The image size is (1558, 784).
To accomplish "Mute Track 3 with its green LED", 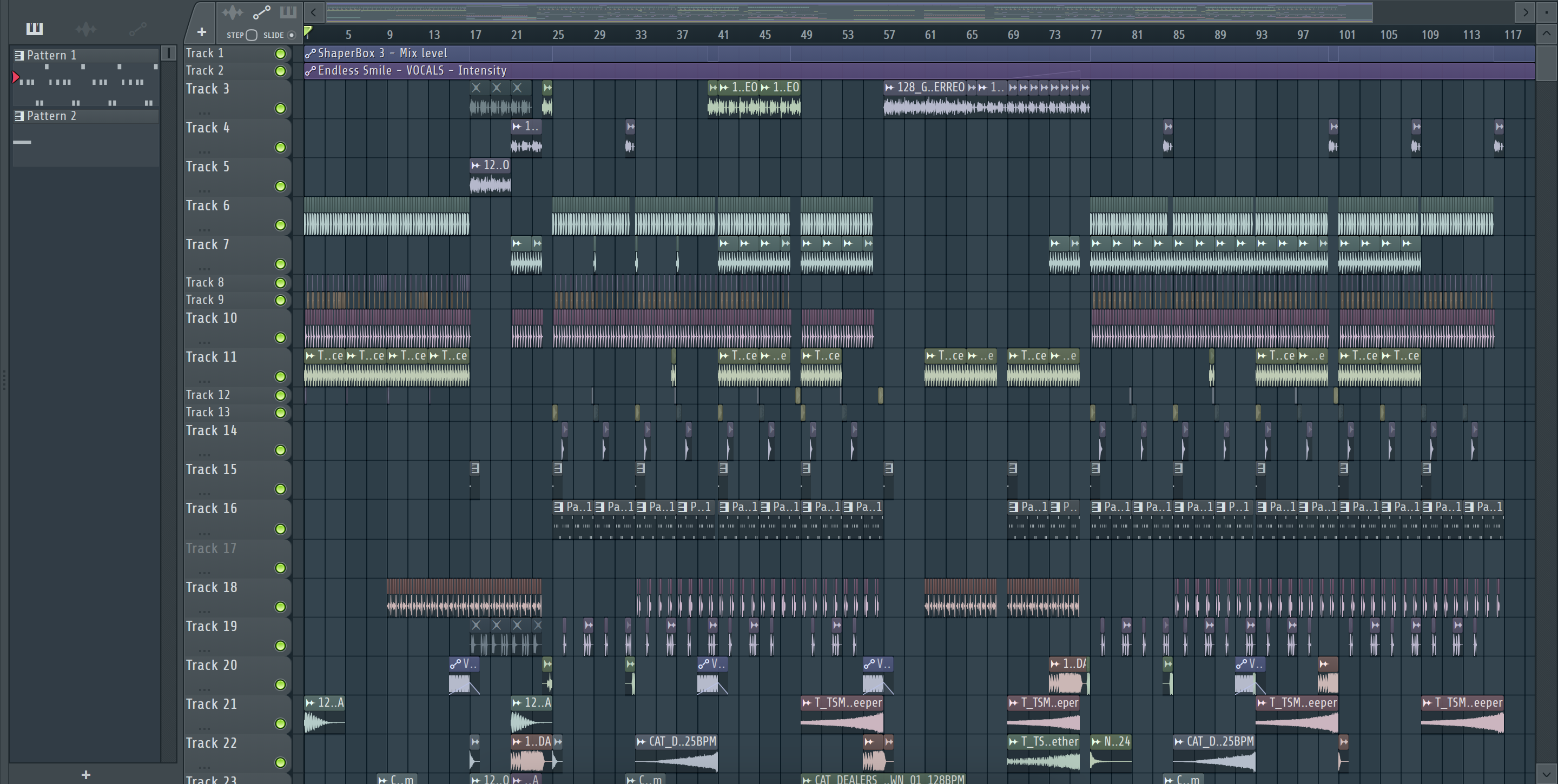I will 280,108.
